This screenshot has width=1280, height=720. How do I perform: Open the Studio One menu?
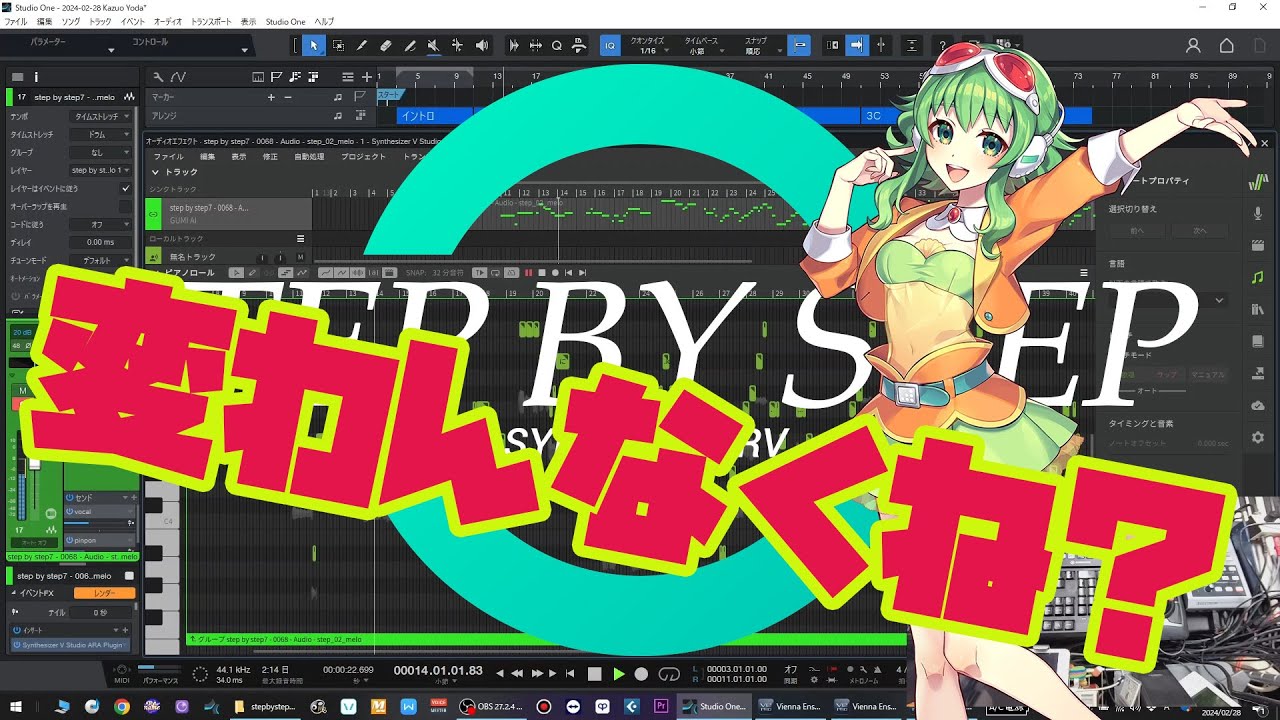pyautogui.click(x=286, y=21)
